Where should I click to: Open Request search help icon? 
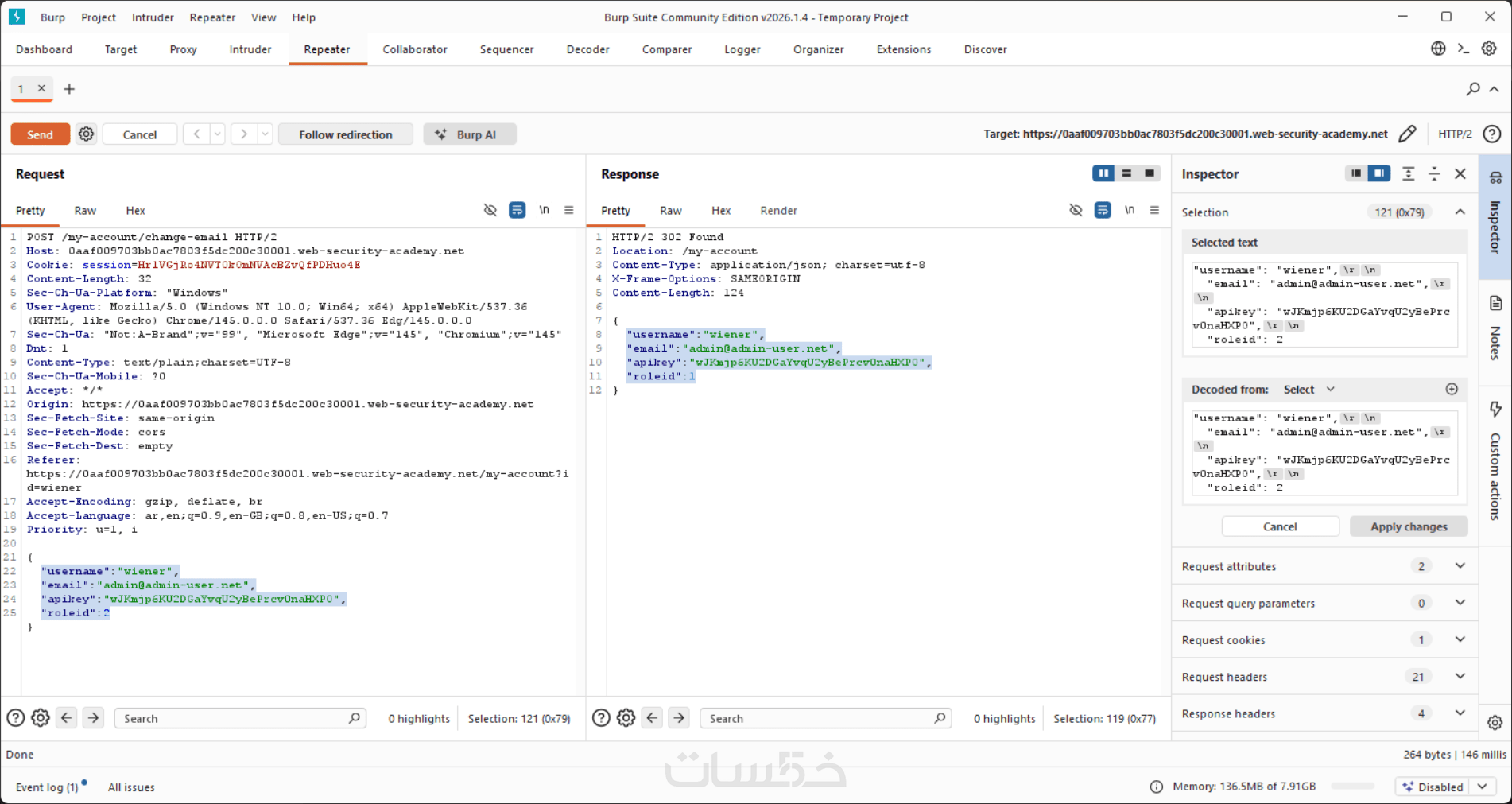(x=15, y=718)
